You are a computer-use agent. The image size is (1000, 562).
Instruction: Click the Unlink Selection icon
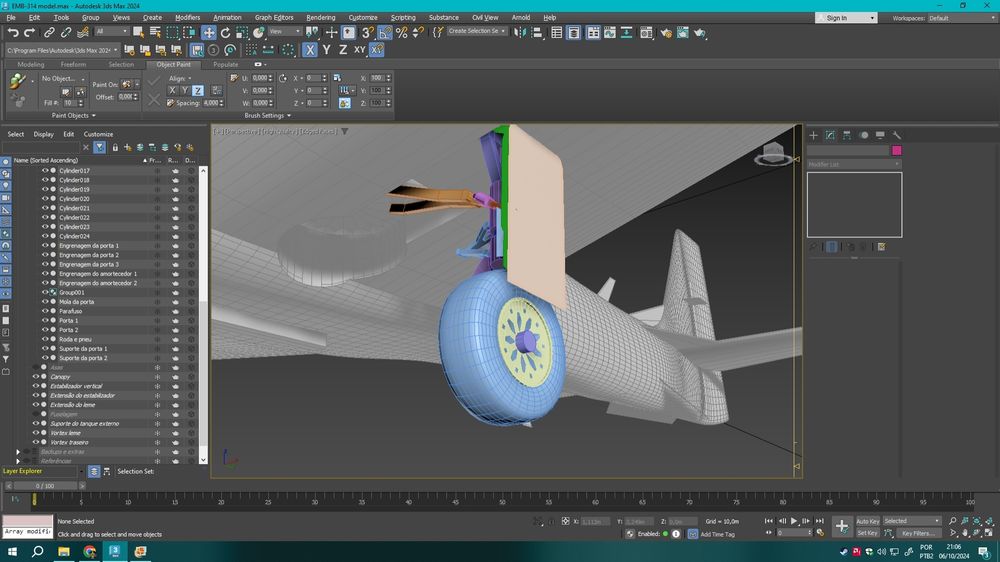click(66, 32)
